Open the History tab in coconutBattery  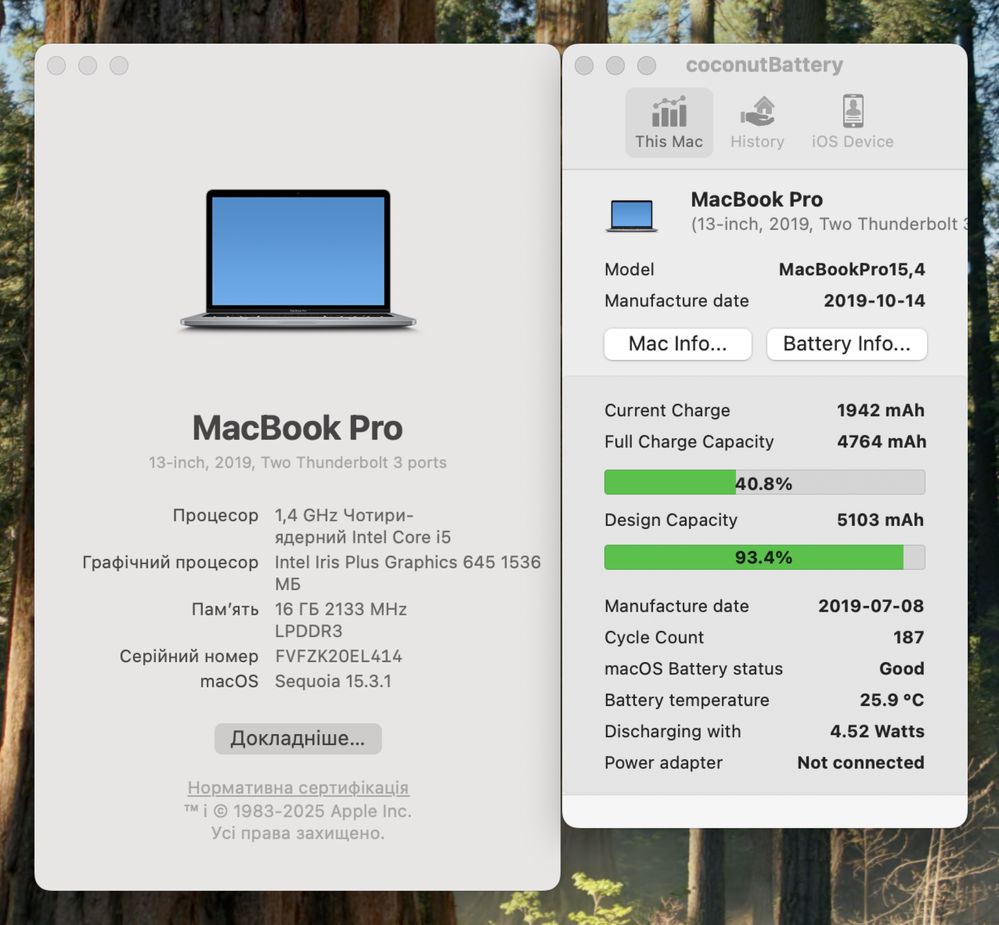pos(757,123)
